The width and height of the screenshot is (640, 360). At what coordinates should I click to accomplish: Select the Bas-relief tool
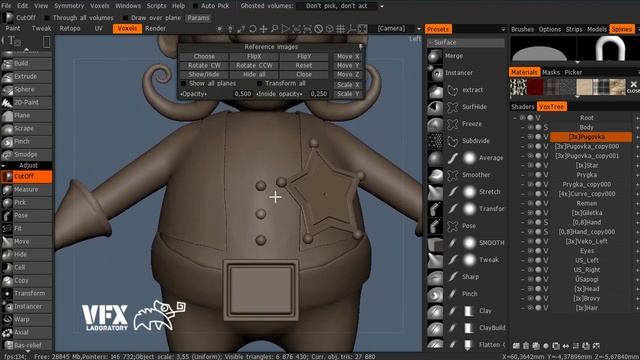(x=27, y=345)
